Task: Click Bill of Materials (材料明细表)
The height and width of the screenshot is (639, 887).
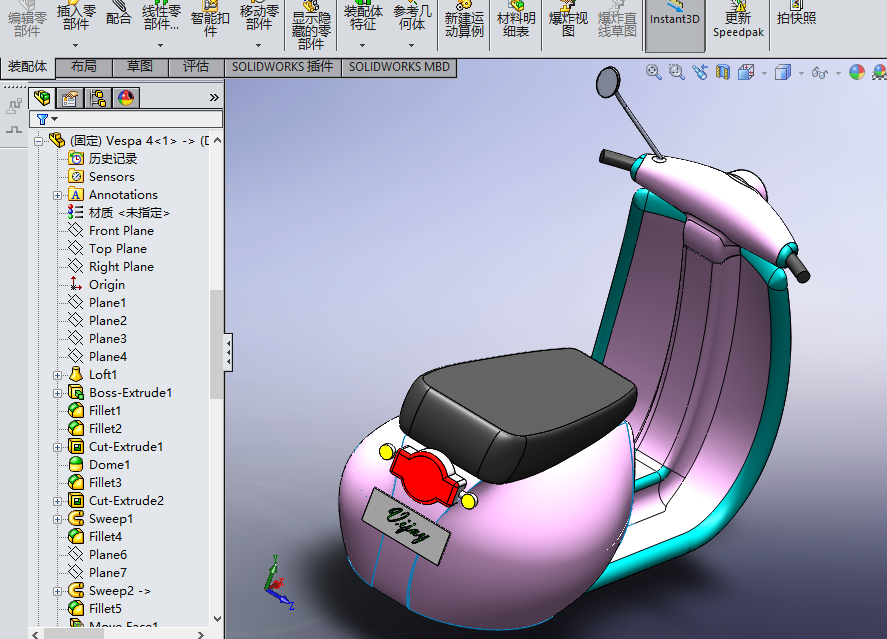Action: [516, 20]
